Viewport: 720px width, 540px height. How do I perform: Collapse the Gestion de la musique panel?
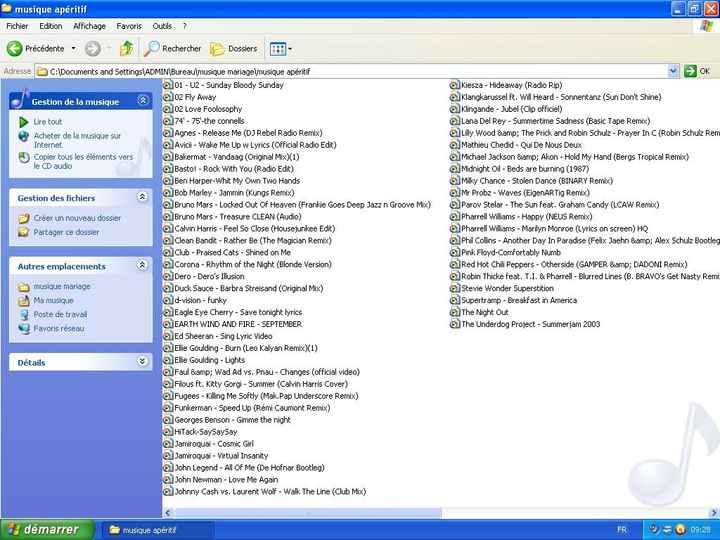[x=143, y=100]
